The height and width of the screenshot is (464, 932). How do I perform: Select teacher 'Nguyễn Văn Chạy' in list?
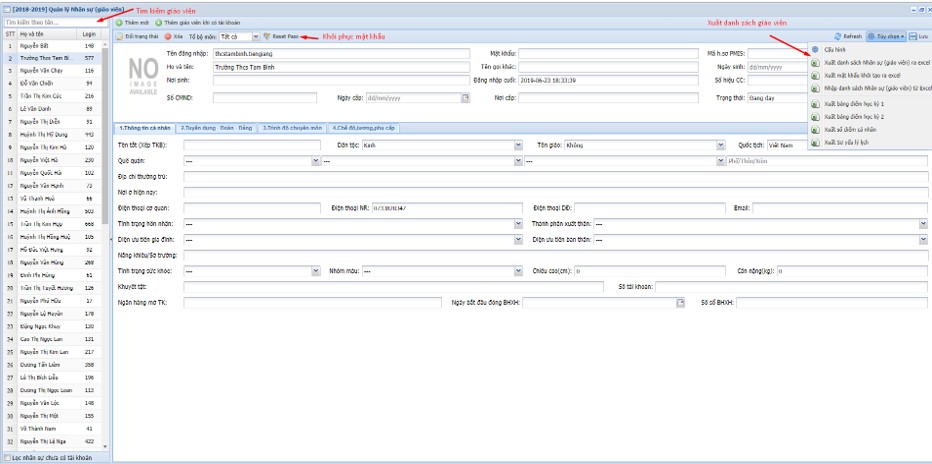click(42, 71)
